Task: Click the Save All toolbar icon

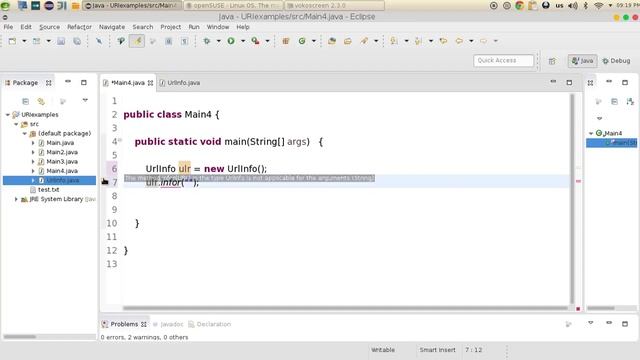Action: (x=77, y=41)
